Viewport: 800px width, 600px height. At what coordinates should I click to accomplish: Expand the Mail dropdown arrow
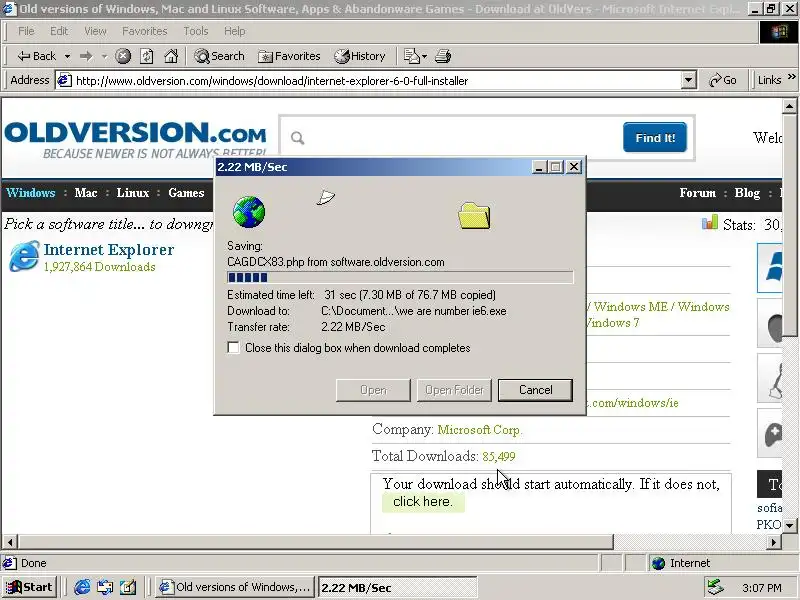(424, 57)
